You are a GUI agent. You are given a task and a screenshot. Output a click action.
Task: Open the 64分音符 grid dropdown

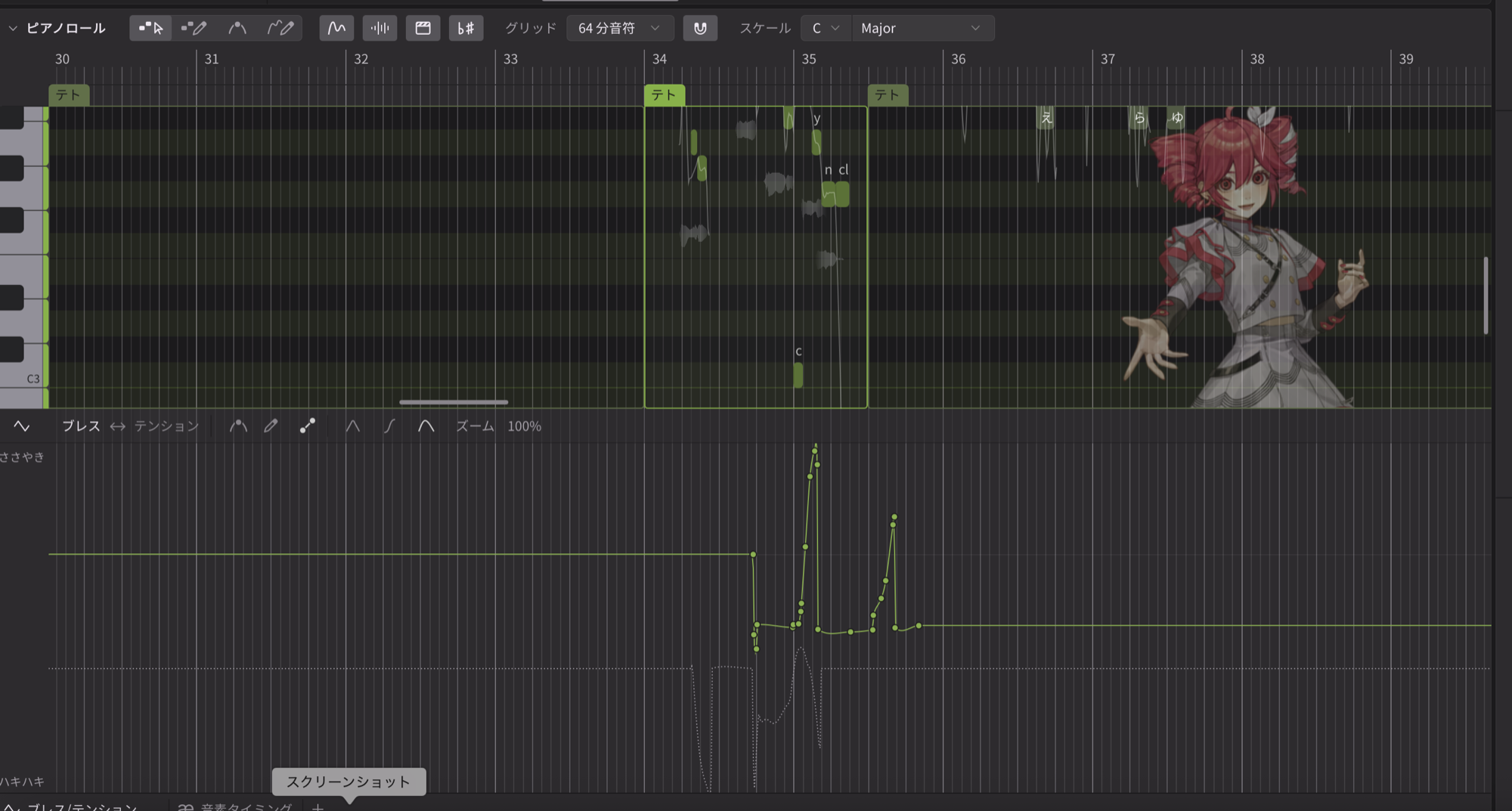click(619, 28)
